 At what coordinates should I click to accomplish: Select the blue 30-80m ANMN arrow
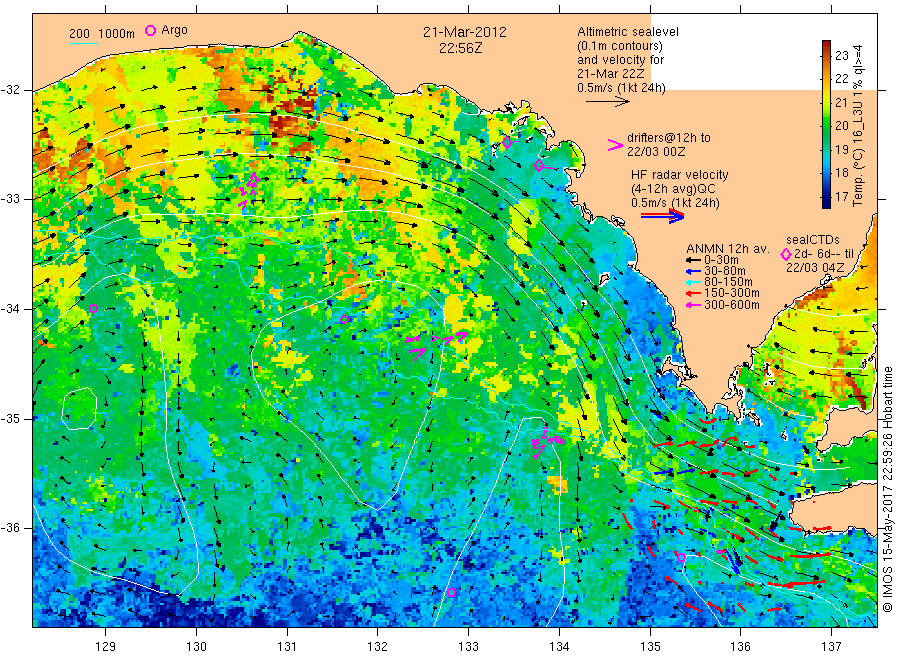click(693, 271)
